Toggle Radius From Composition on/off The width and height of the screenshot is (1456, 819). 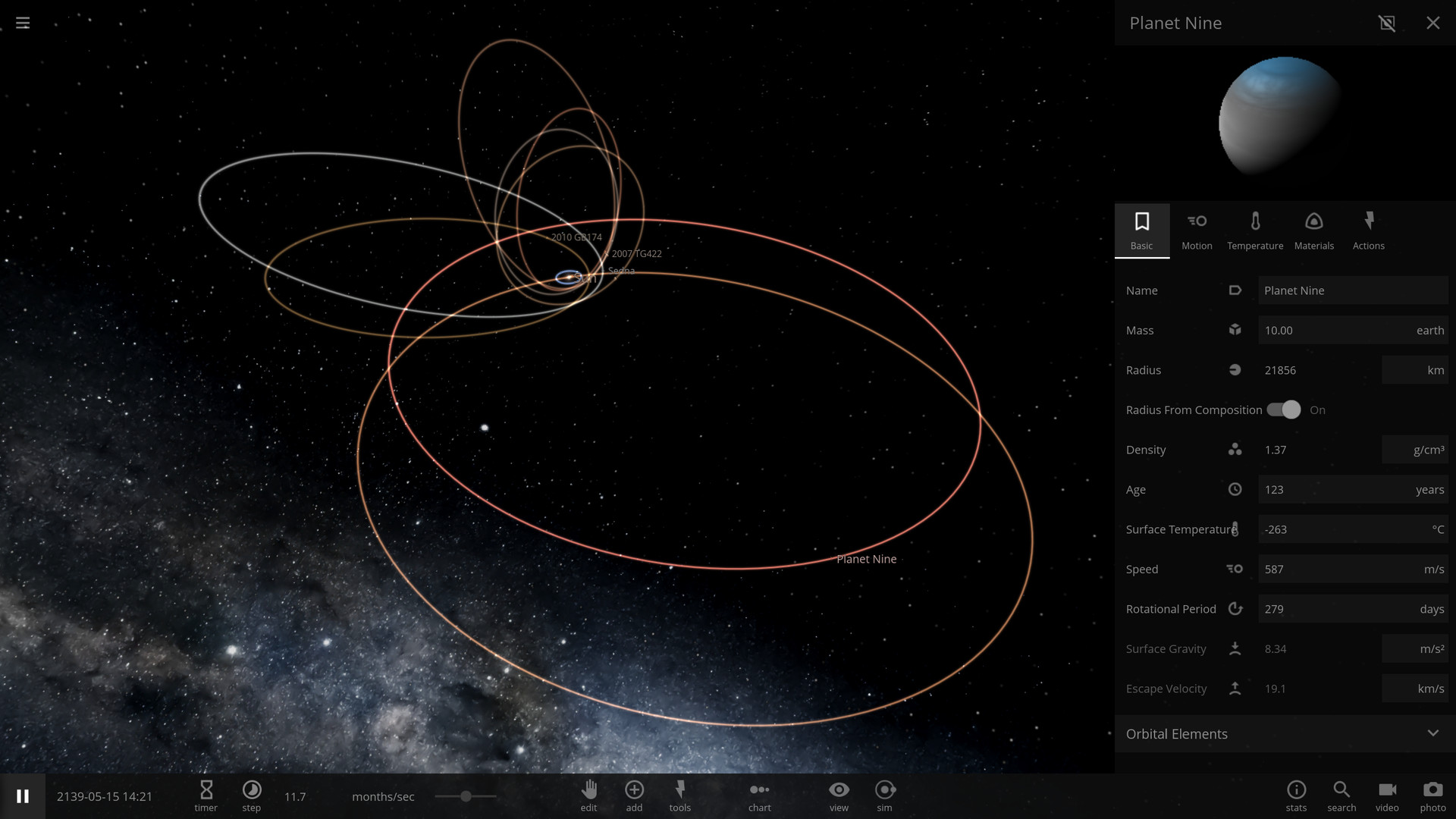click(1283, 409)
